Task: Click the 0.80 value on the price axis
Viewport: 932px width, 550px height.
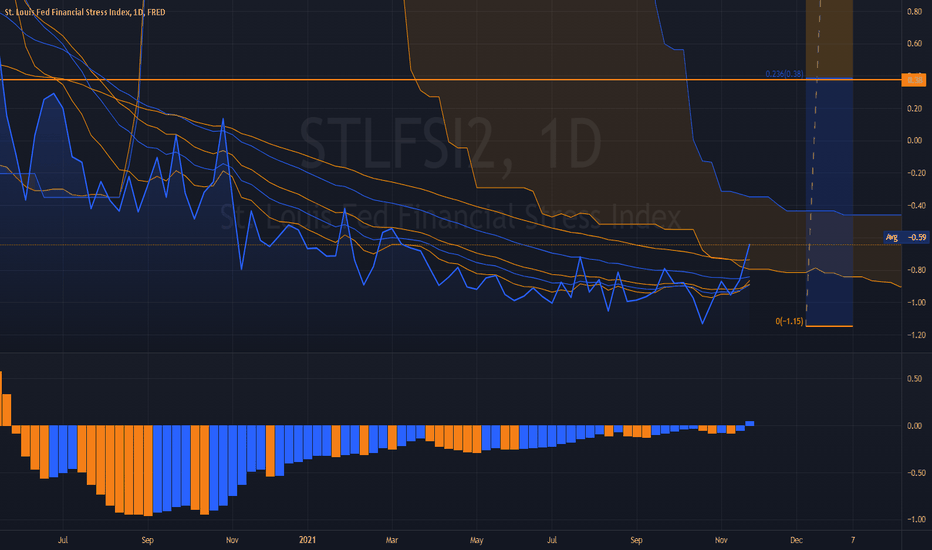Action: pyautogui.click(x=914, y=11)
